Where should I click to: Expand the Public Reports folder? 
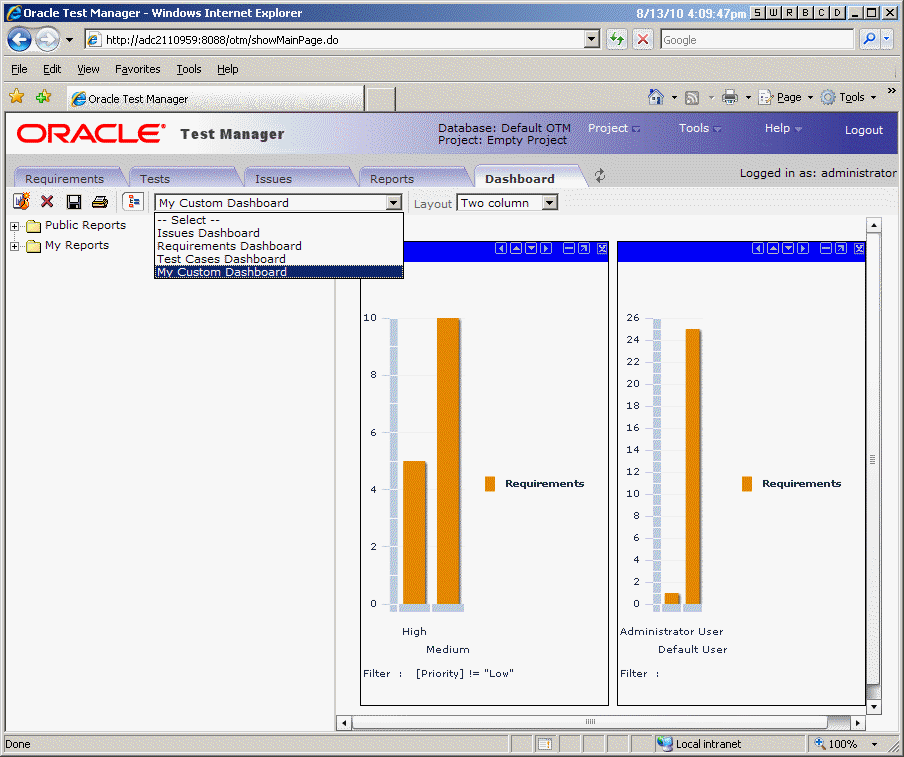(14, 227)
